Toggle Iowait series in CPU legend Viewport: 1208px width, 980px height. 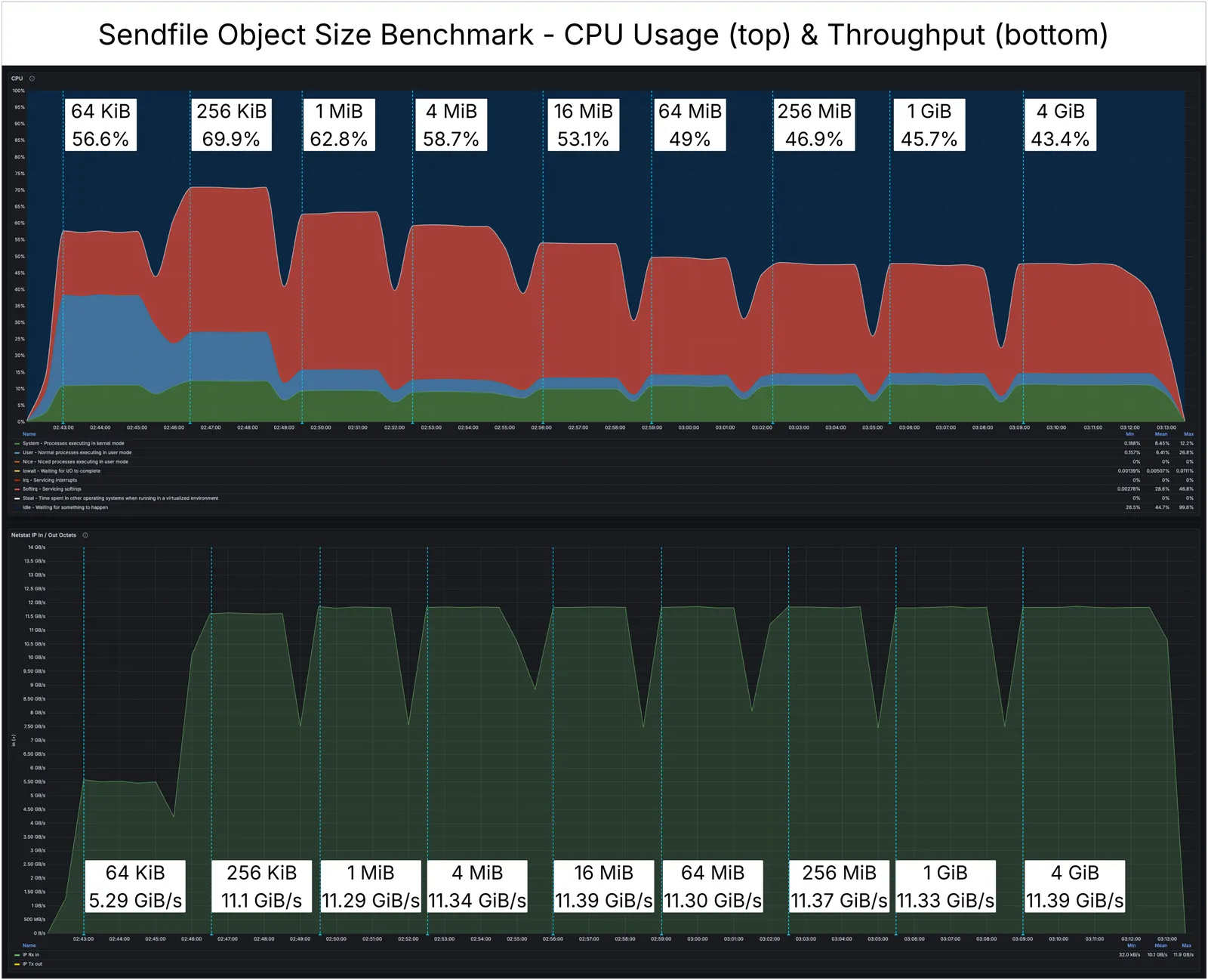[x=61, y=471]
